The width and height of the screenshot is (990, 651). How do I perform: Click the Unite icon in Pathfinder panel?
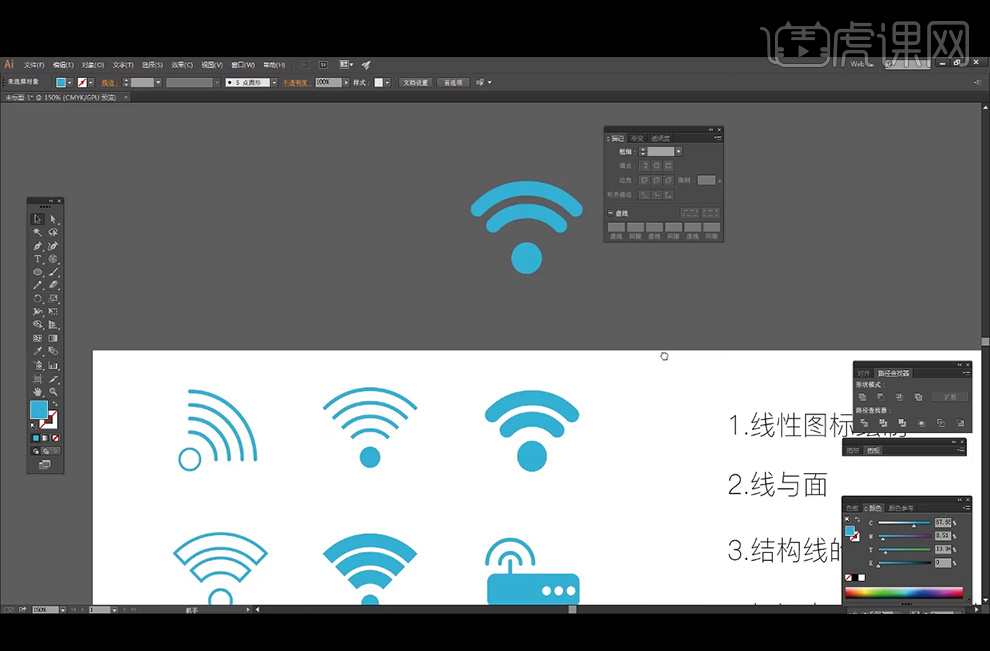862,397
